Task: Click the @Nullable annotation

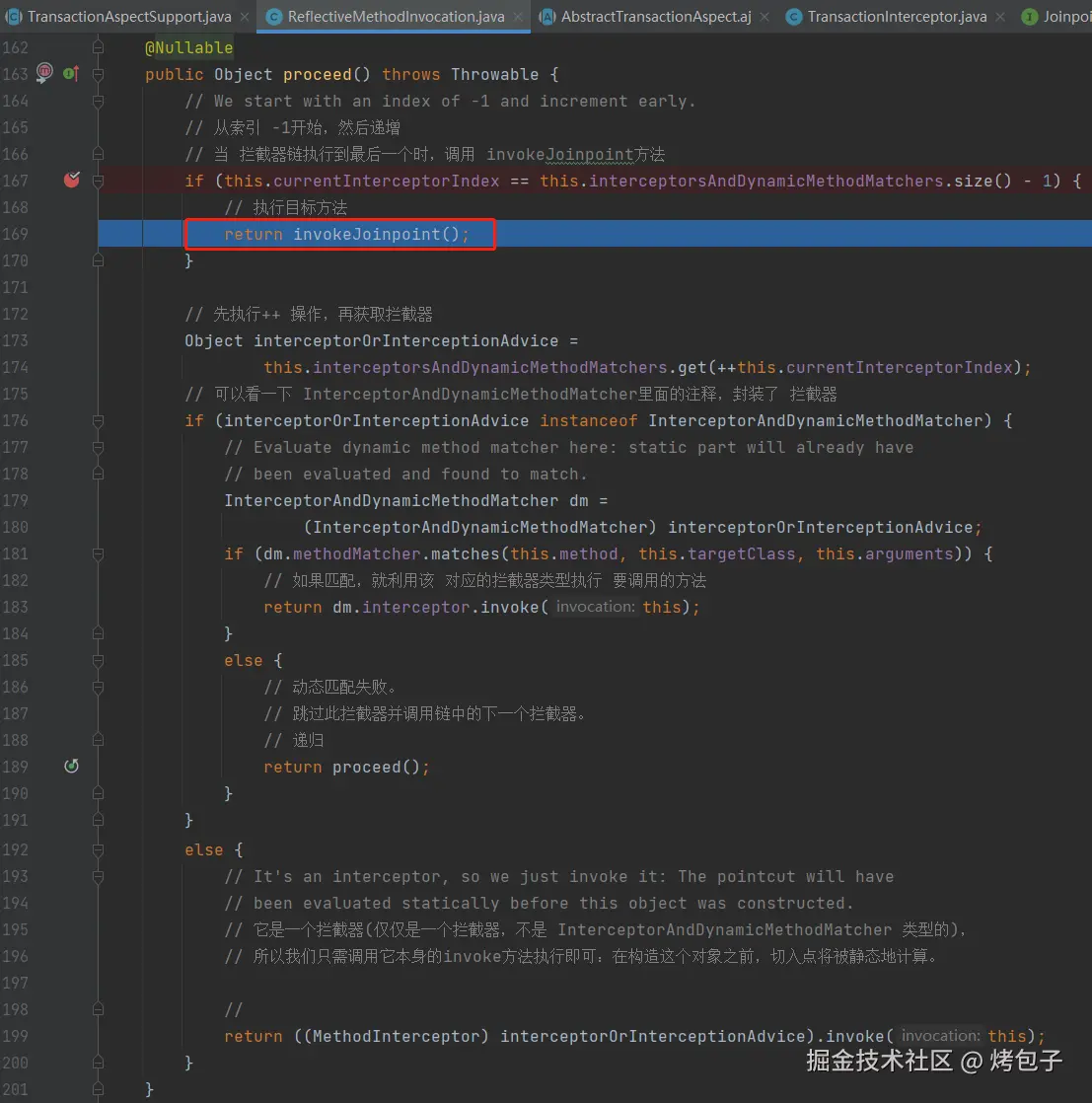Action: 188,47
